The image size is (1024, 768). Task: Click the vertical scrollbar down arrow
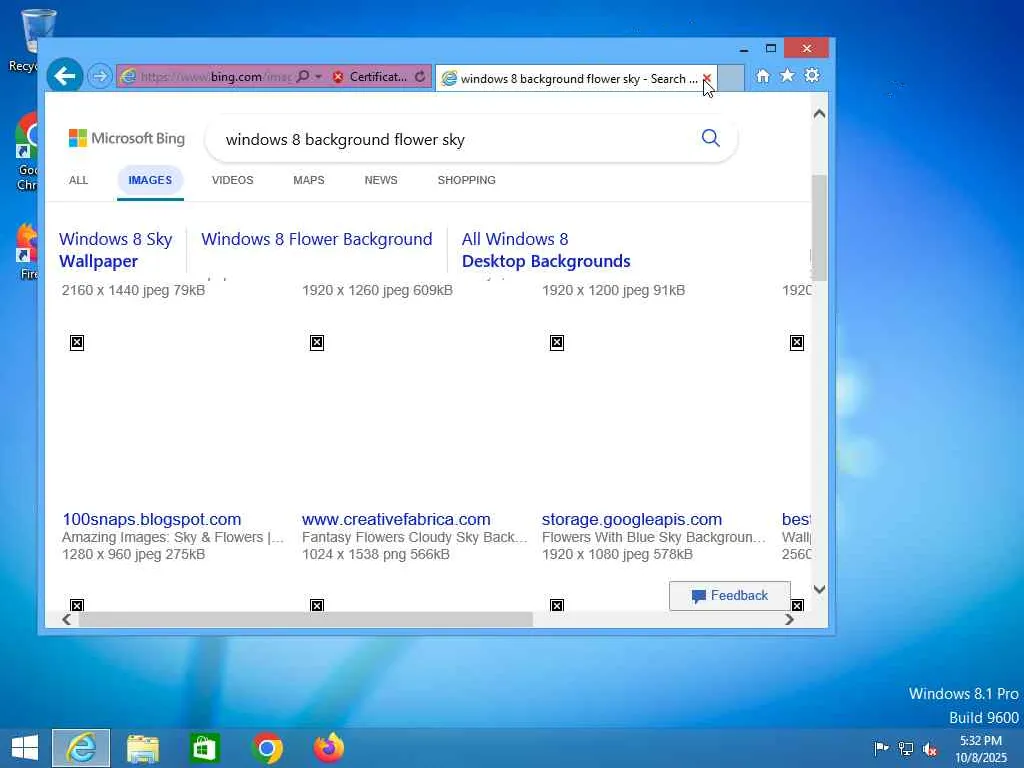pos(820,589)
